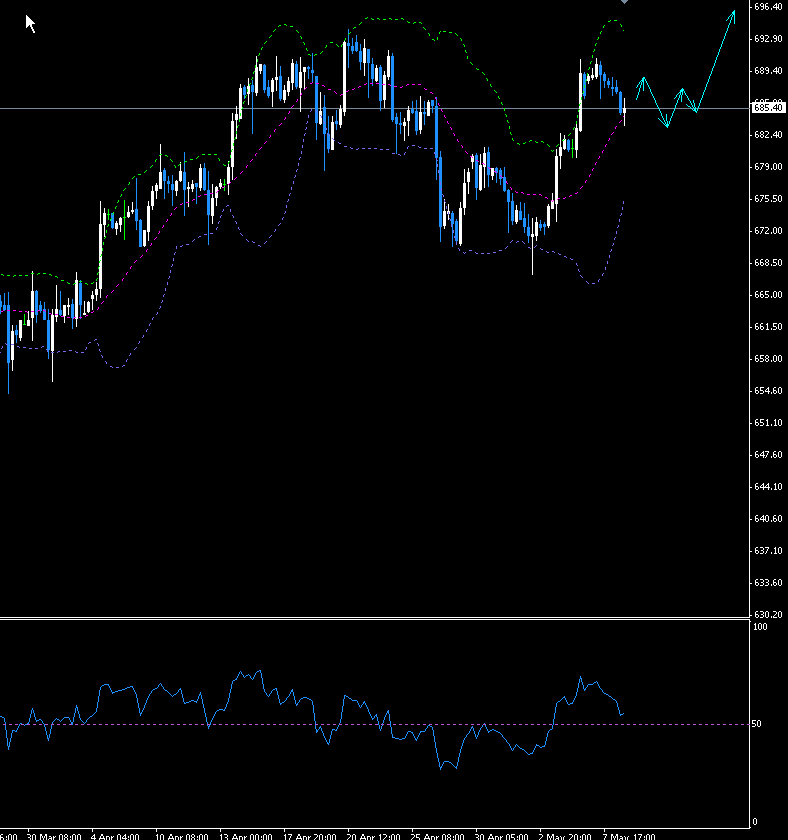
Task: Click the 4 Apr 04:00 time label
Action: 115,836
